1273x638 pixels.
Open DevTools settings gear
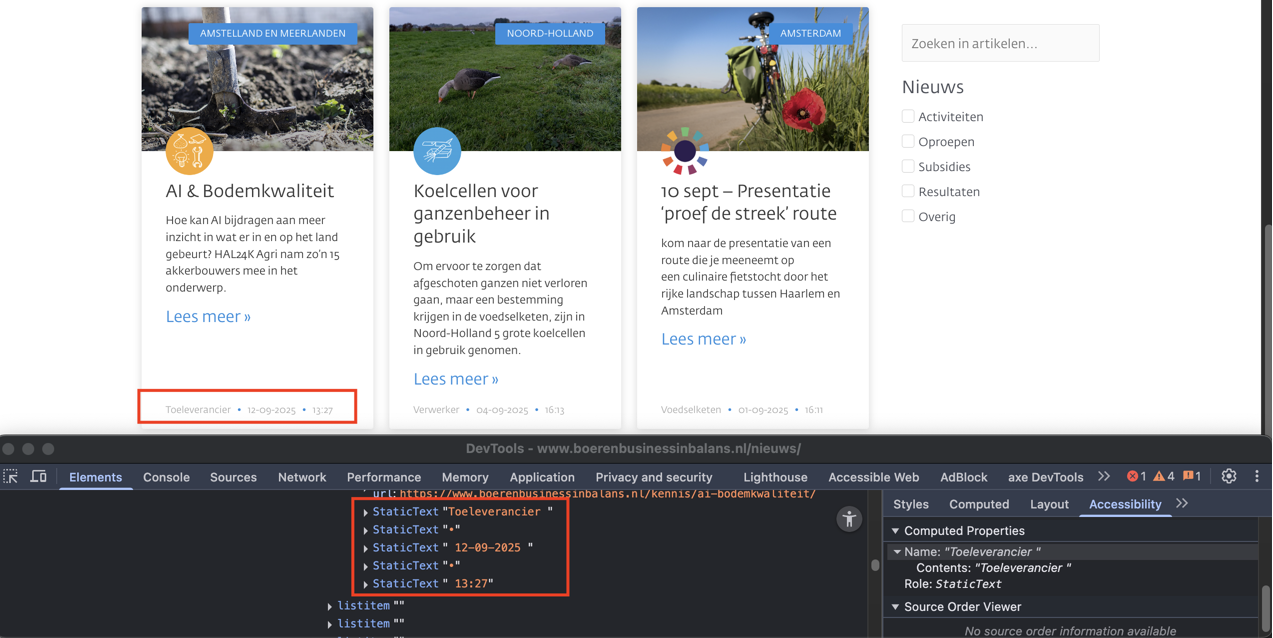click(1229, 477)
